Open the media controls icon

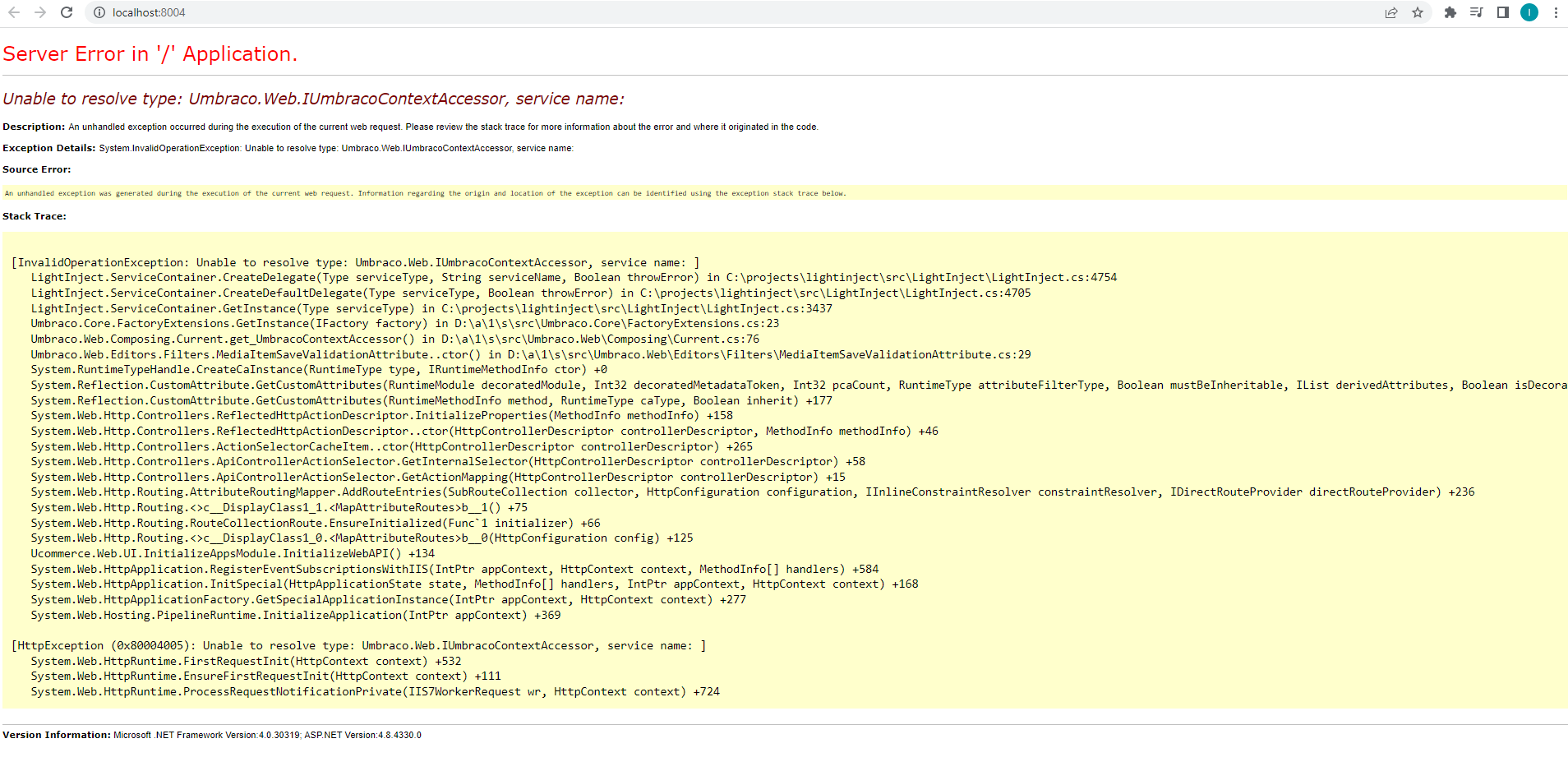pos(1477,12)
